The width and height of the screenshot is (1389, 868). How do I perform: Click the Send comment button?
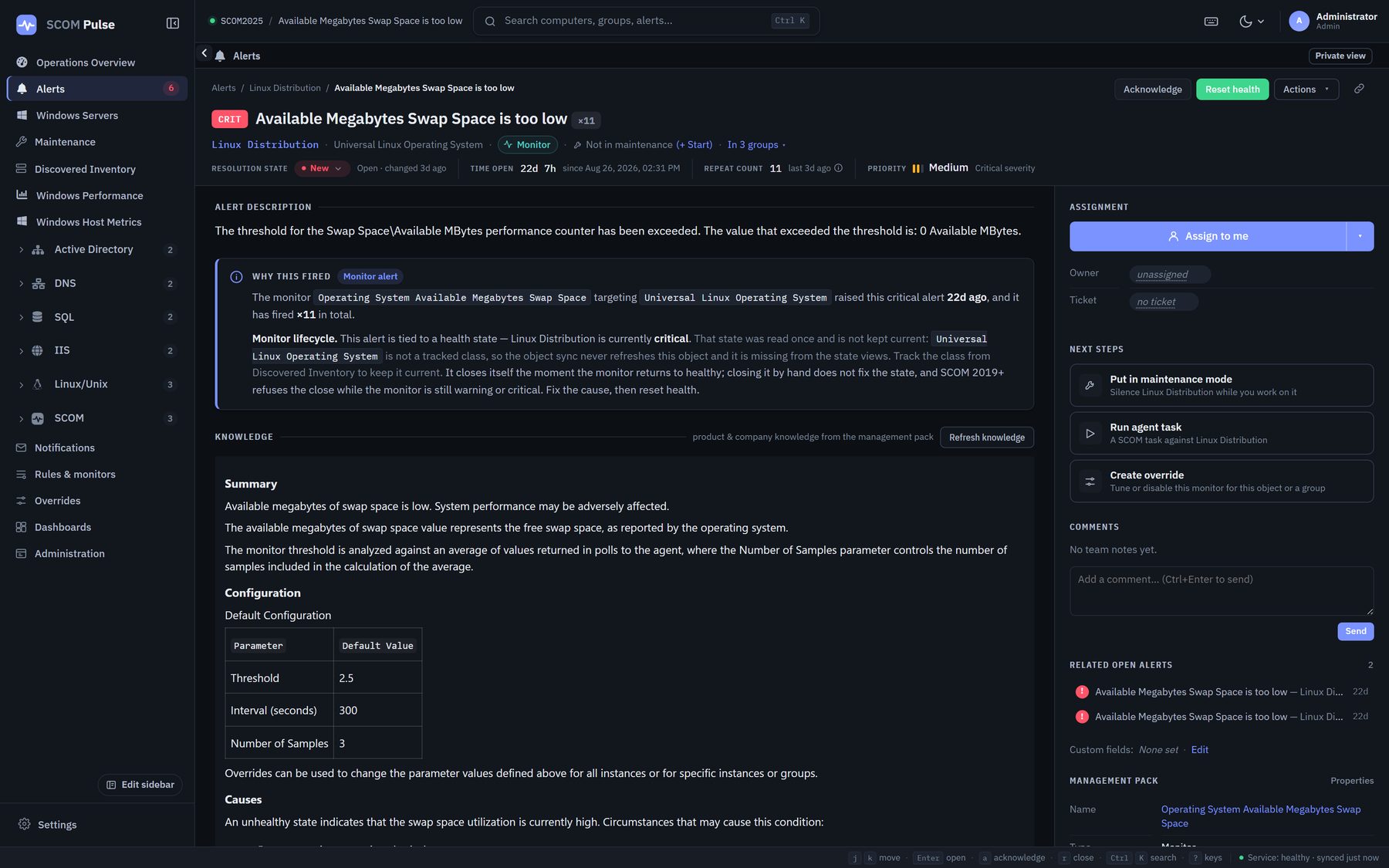(1355, 631)
